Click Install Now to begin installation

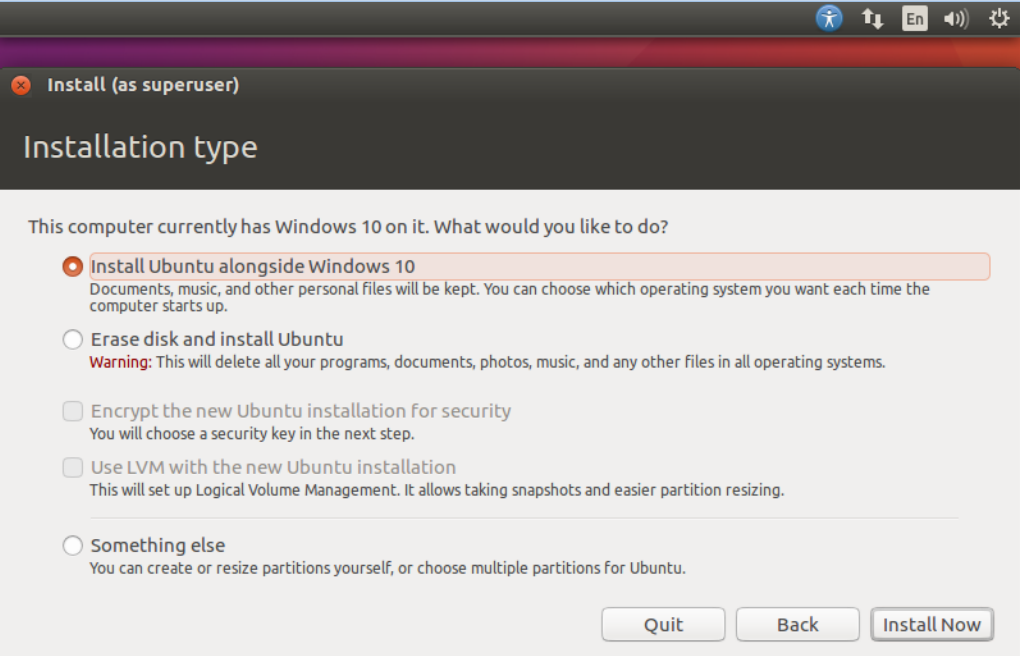point(932,625)
